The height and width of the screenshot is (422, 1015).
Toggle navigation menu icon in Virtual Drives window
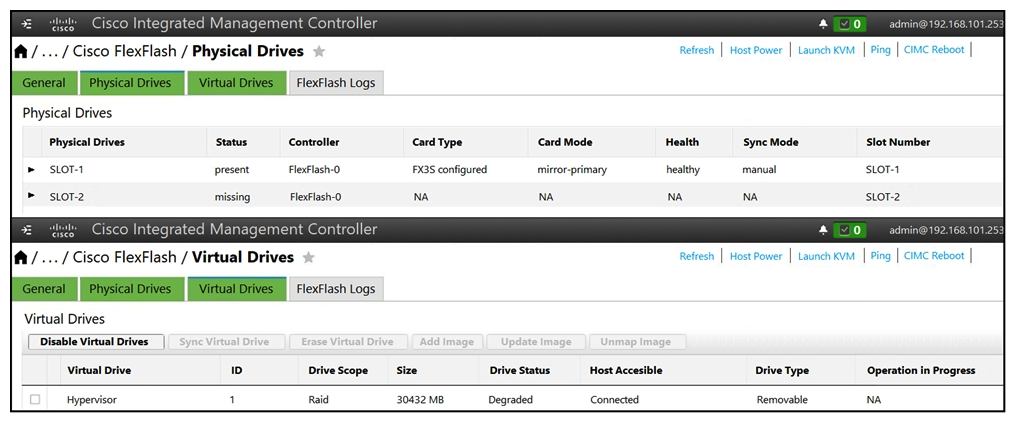pyautogui.click(x=27, y=230)
